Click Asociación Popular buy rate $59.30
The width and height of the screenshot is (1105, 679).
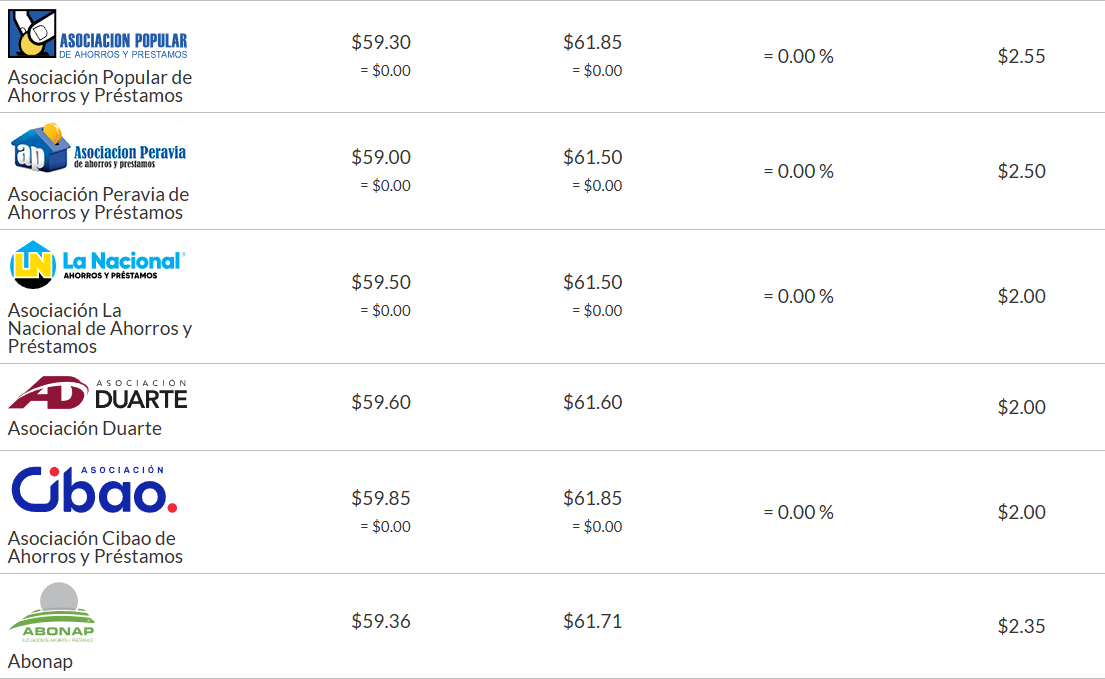point(381,42)
